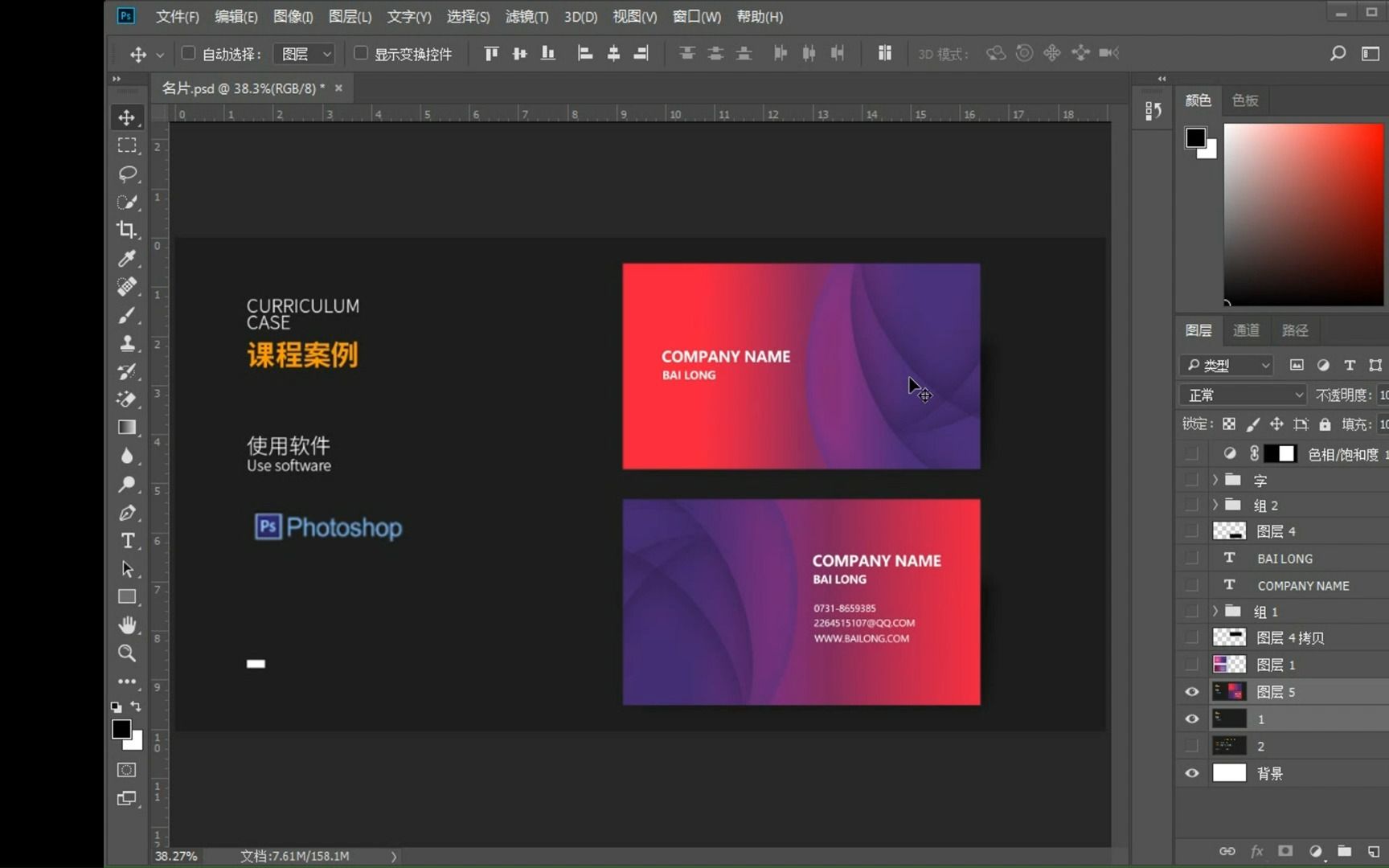1389x868 pixels.
Task: Select the Quick Selection tool
Action: [127, 202]
